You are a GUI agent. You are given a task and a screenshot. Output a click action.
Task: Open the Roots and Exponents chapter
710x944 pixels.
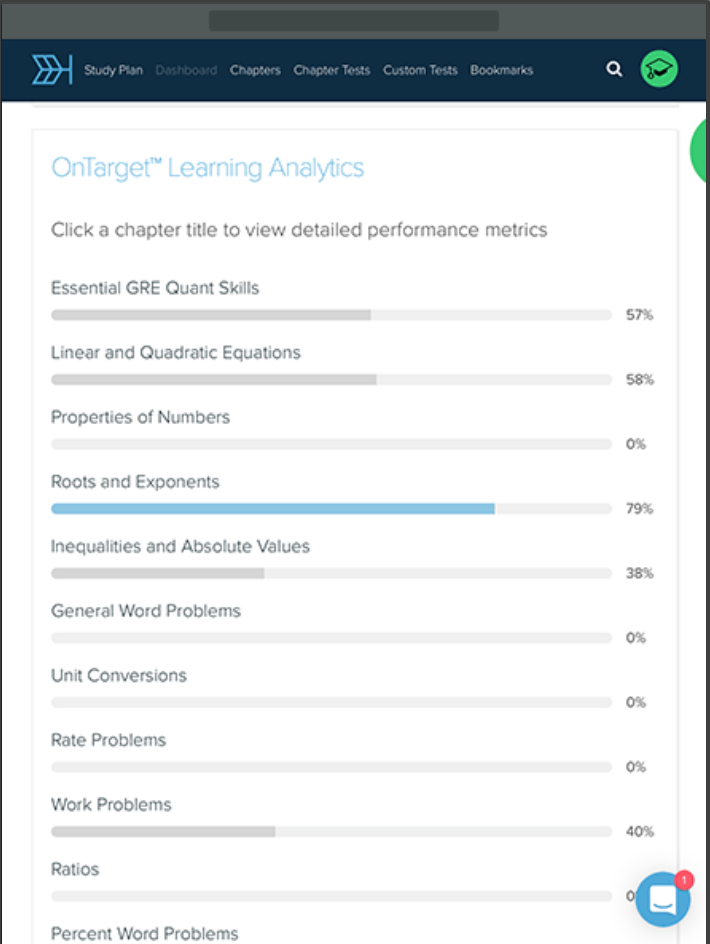[134, 482]
